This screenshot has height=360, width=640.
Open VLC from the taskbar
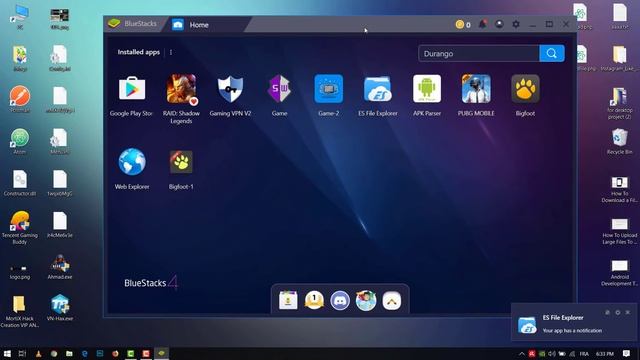(38, 354)
